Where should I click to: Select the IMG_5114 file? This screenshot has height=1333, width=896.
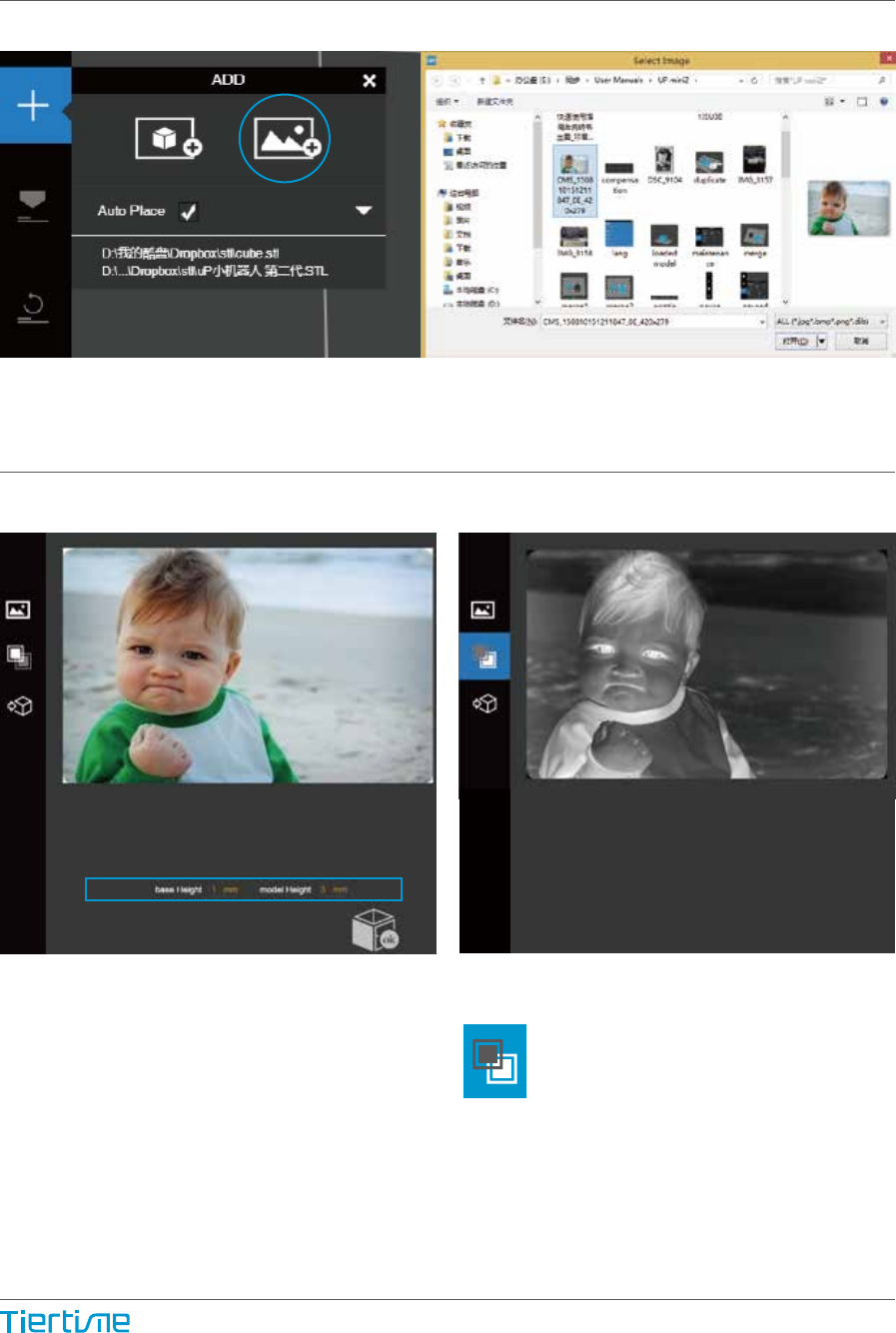pyautogui.click(x=574, y=241)
